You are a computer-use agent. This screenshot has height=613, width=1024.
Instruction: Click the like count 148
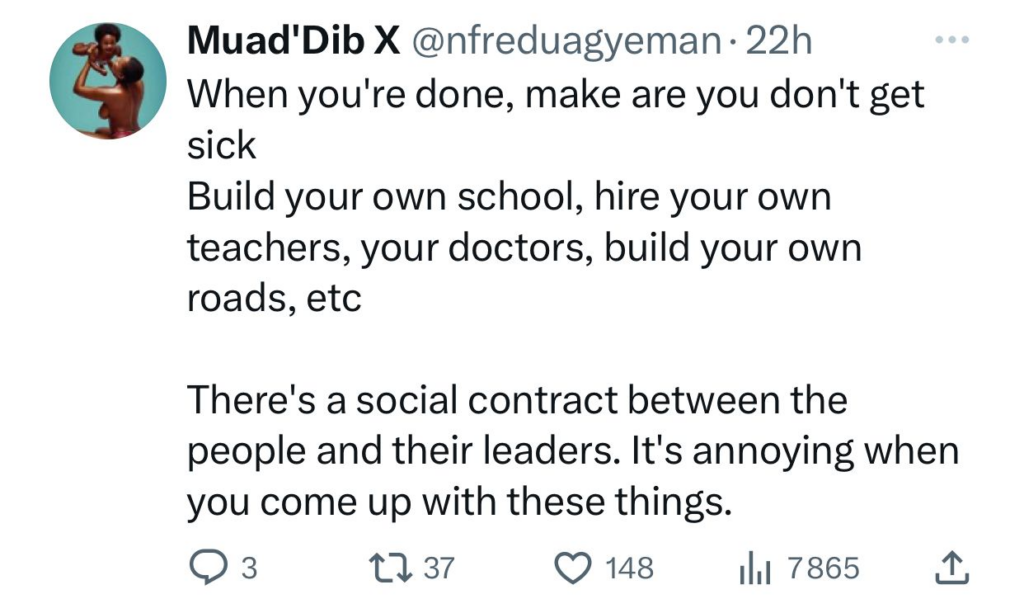(x=630, y=569)
